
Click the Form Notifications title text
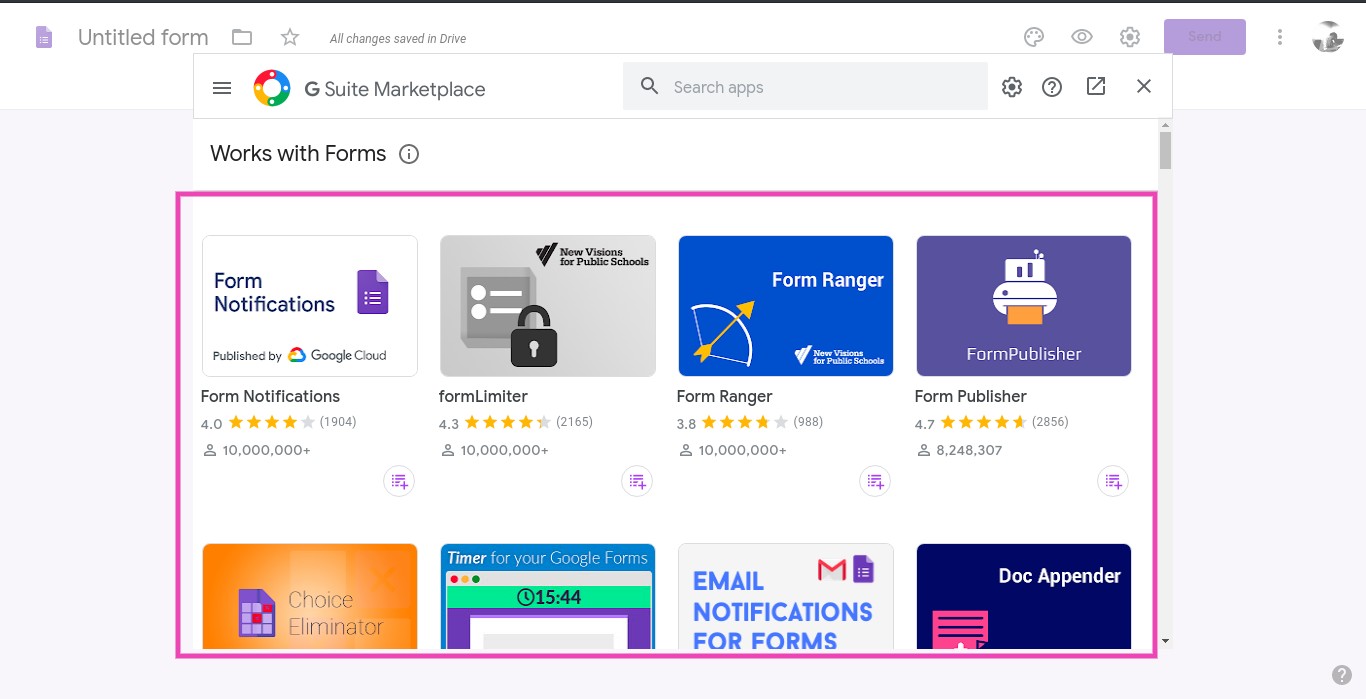click(x=270, y=396)
